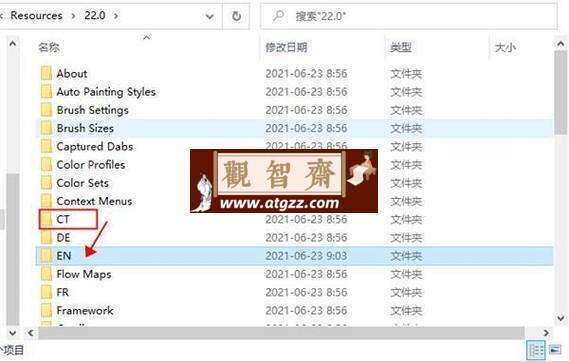Screen dimensions: 569x362
Task: Select the Flow Maps folder name
Action: point(84,274)
